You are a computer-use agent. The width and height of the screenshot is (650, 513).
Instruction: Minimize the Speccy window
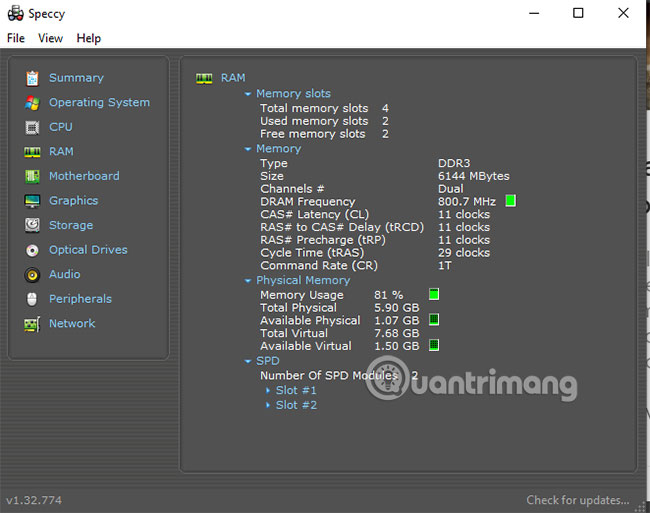tap(534, 13)
